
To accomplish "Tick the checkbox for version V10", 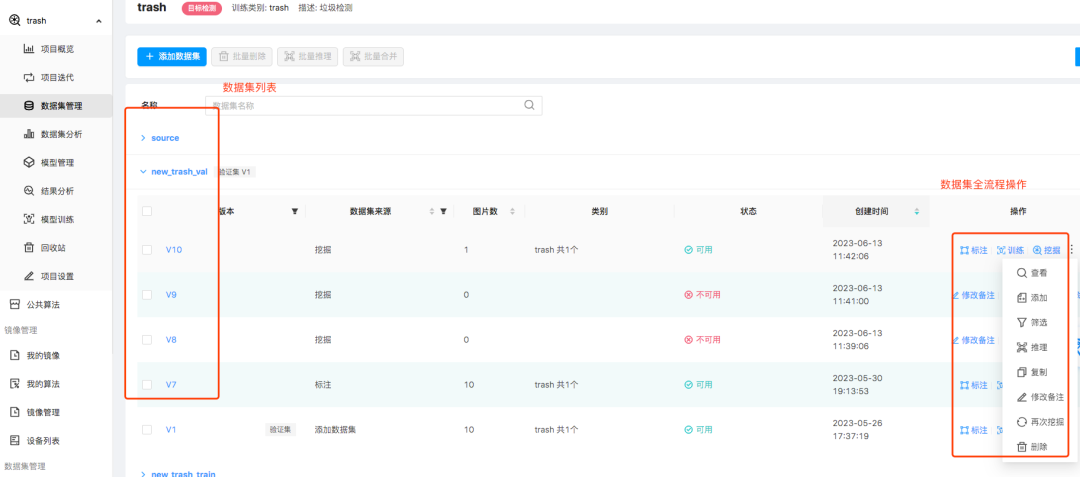I will click(x=147, y=250).
